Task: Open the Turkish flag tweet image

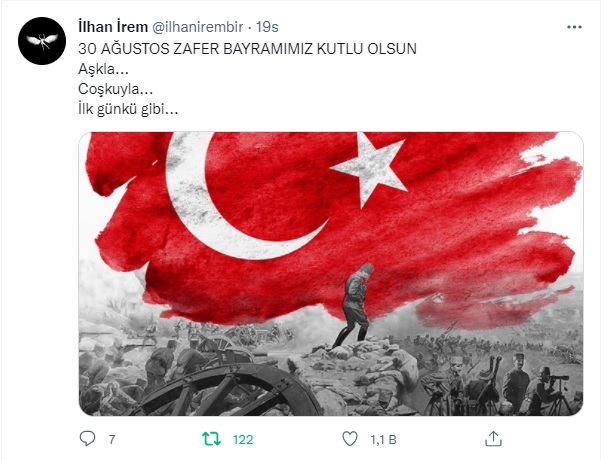Action: pyautogui.click(x=331, y=274)
